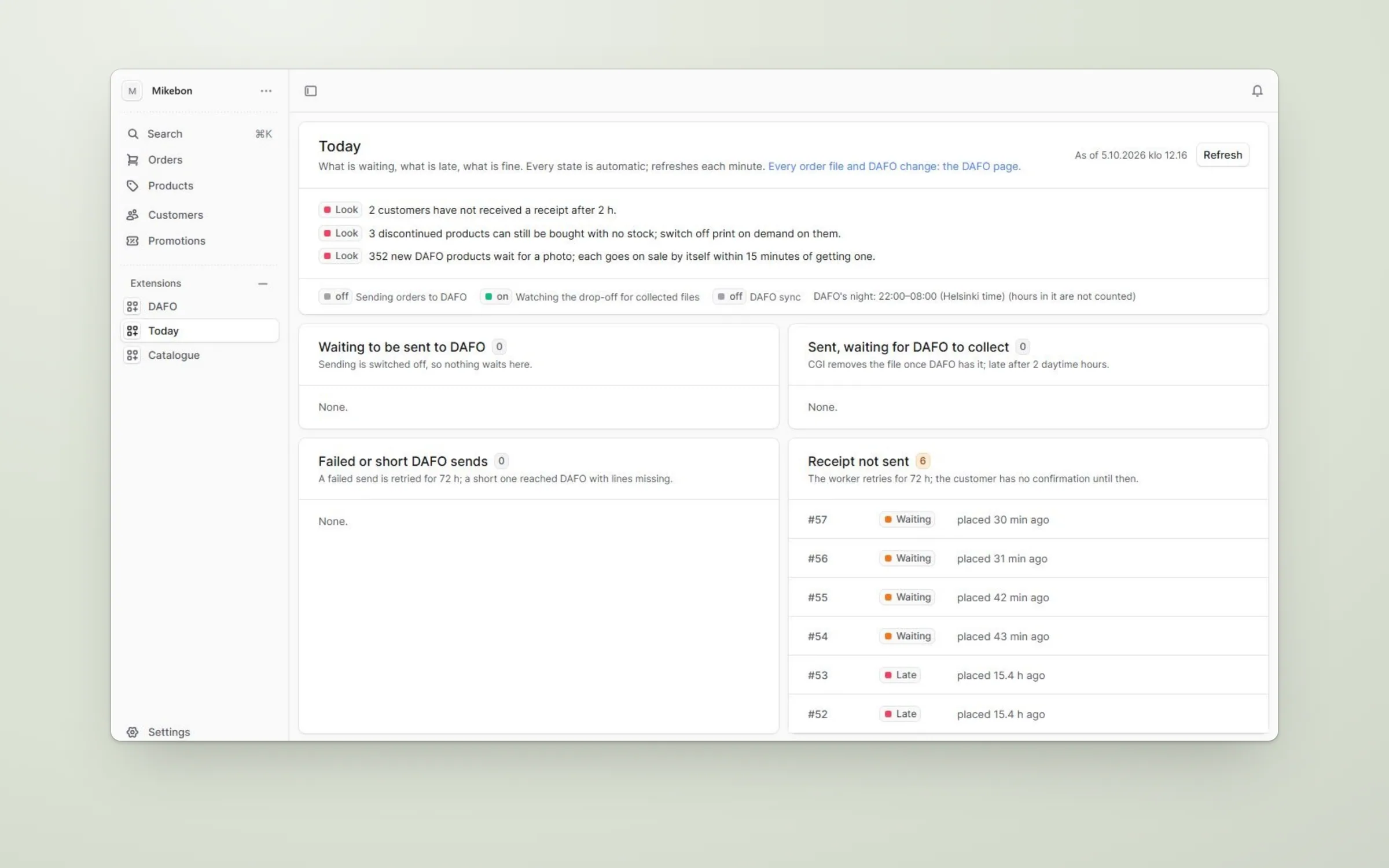Open the Mikebon three-dot menu
Screen dimensions: 1389x868
pyautogui.click(x=266, y=91)
